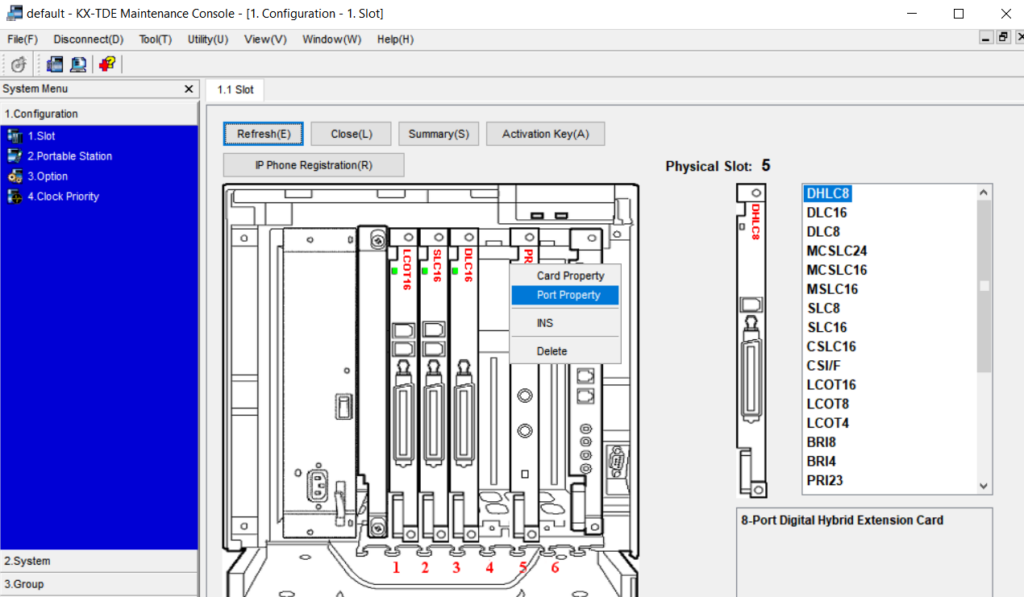Close the System Menu panel
The width and height of the screenshot is (1024, 597).
189,90
